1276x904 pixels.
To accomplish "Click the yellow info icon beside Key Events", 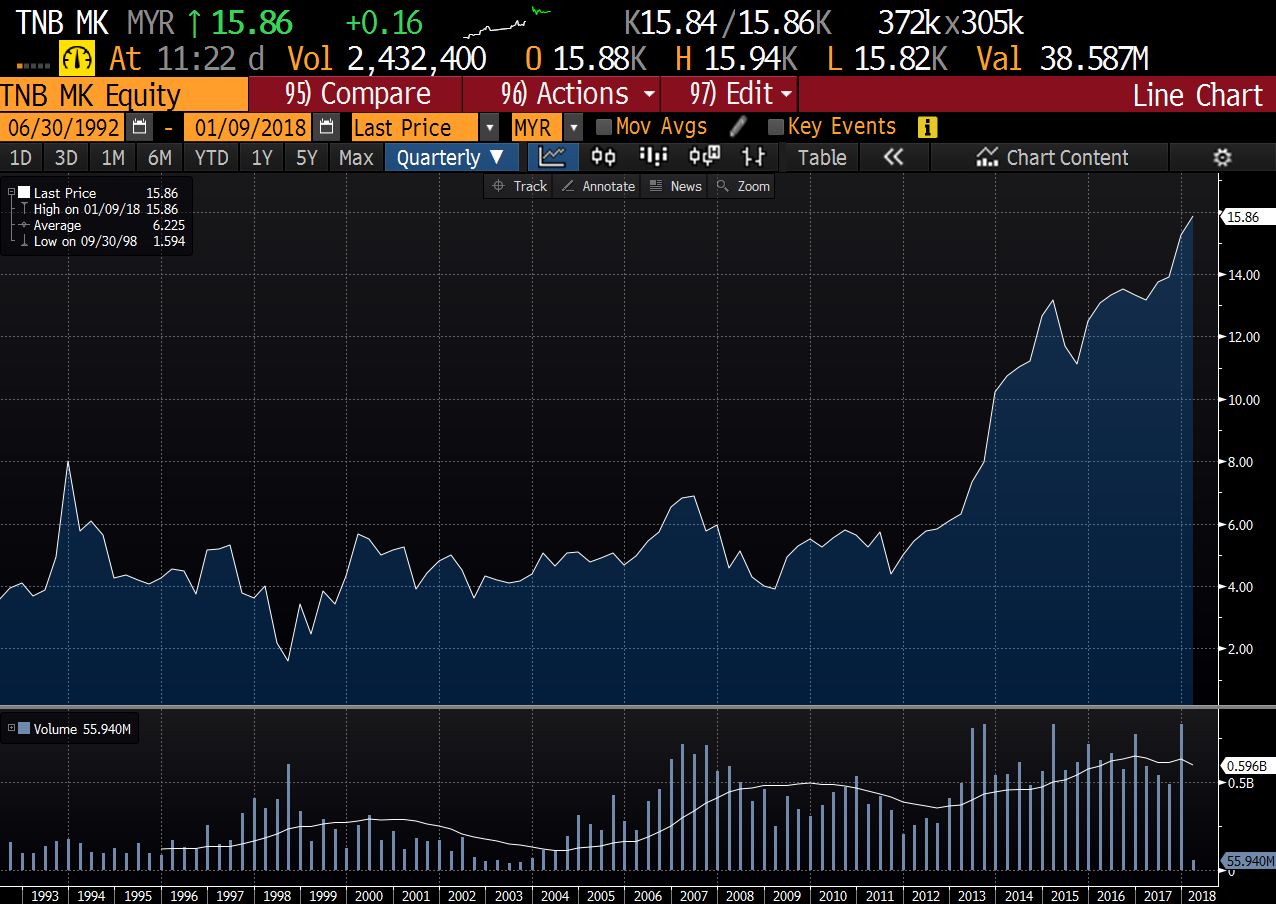I will [927, 127].
